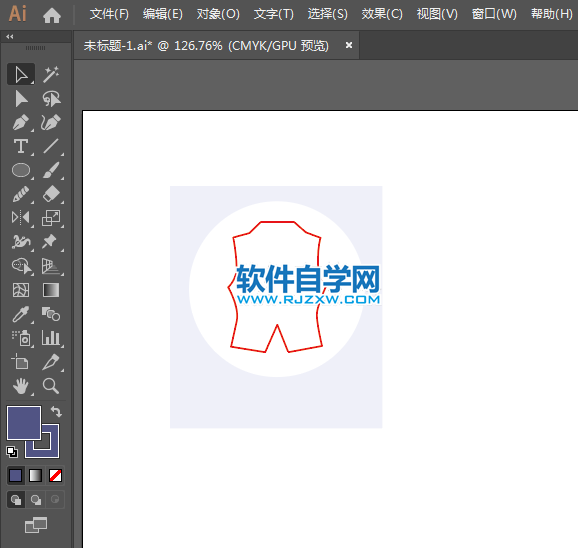578x548 pixels.
Task: Swap fill and stroke colors
Action: pyautogui.click(x=56, y=411)
